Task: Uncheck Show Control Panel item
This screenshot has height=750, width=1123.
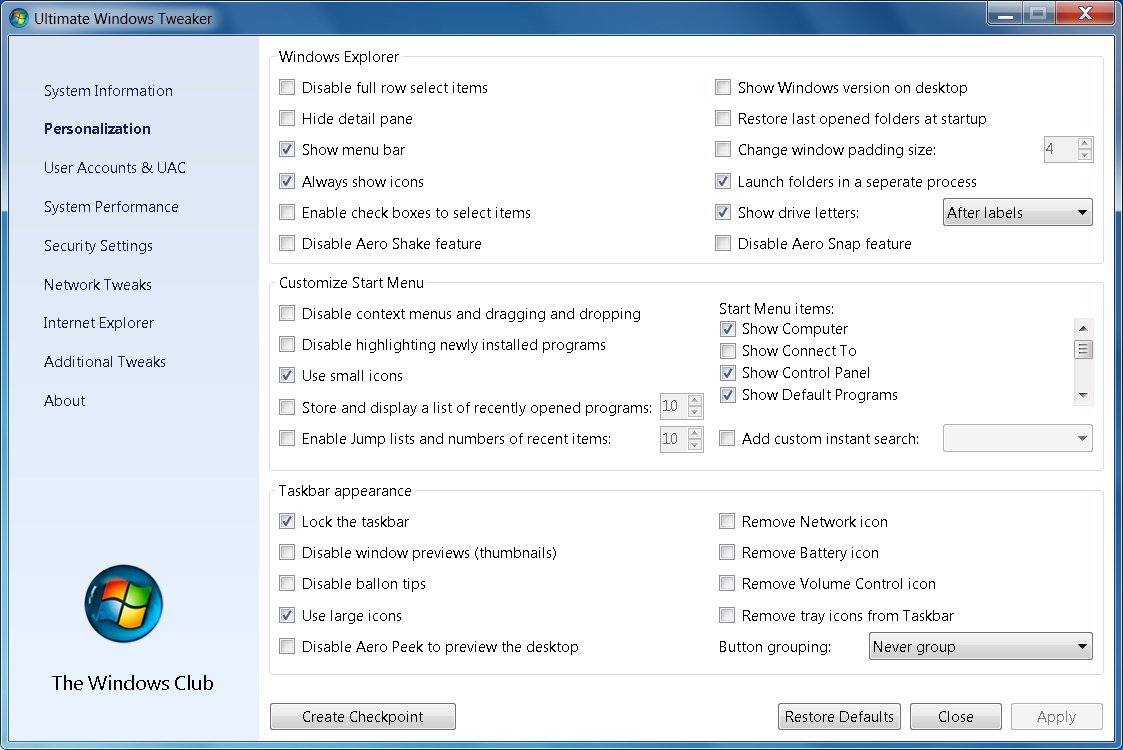Action: 728,373
